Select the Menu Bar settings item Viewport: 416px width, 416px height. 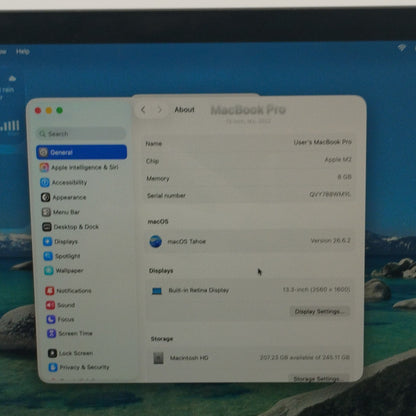pyautogui.click(x=61, y=212)
